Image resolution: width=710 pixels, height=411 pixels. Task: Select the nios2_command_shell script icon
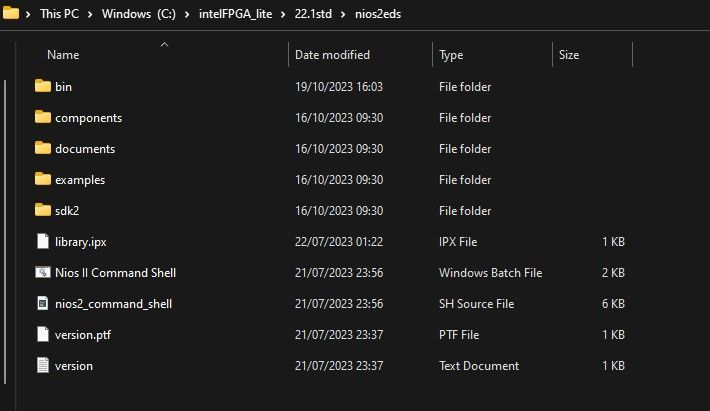42,304
